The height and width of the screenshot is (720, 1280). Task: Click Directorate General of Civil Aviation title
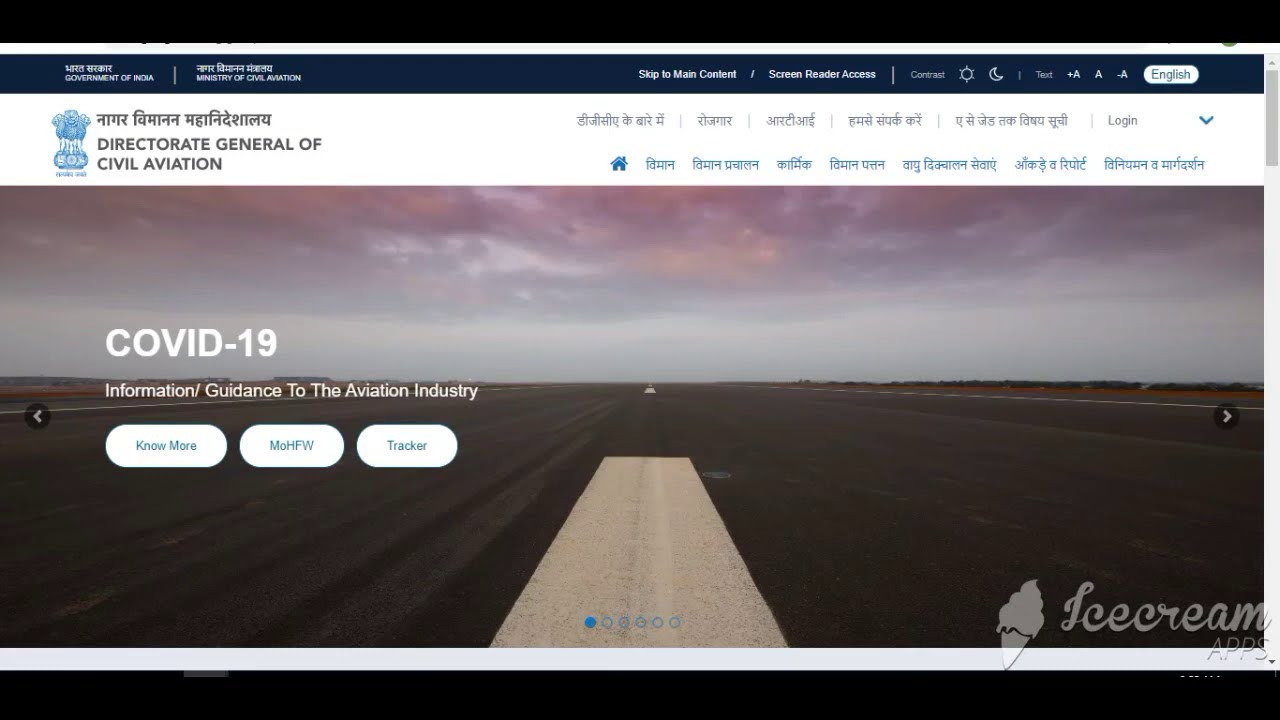(209, 154)
